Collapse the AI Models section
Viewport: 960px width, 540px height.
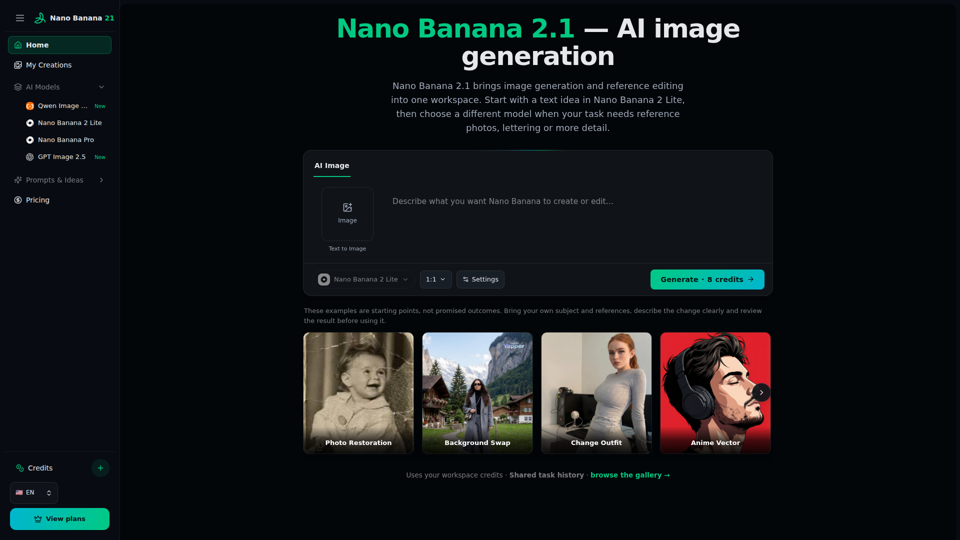click(59, 87)
